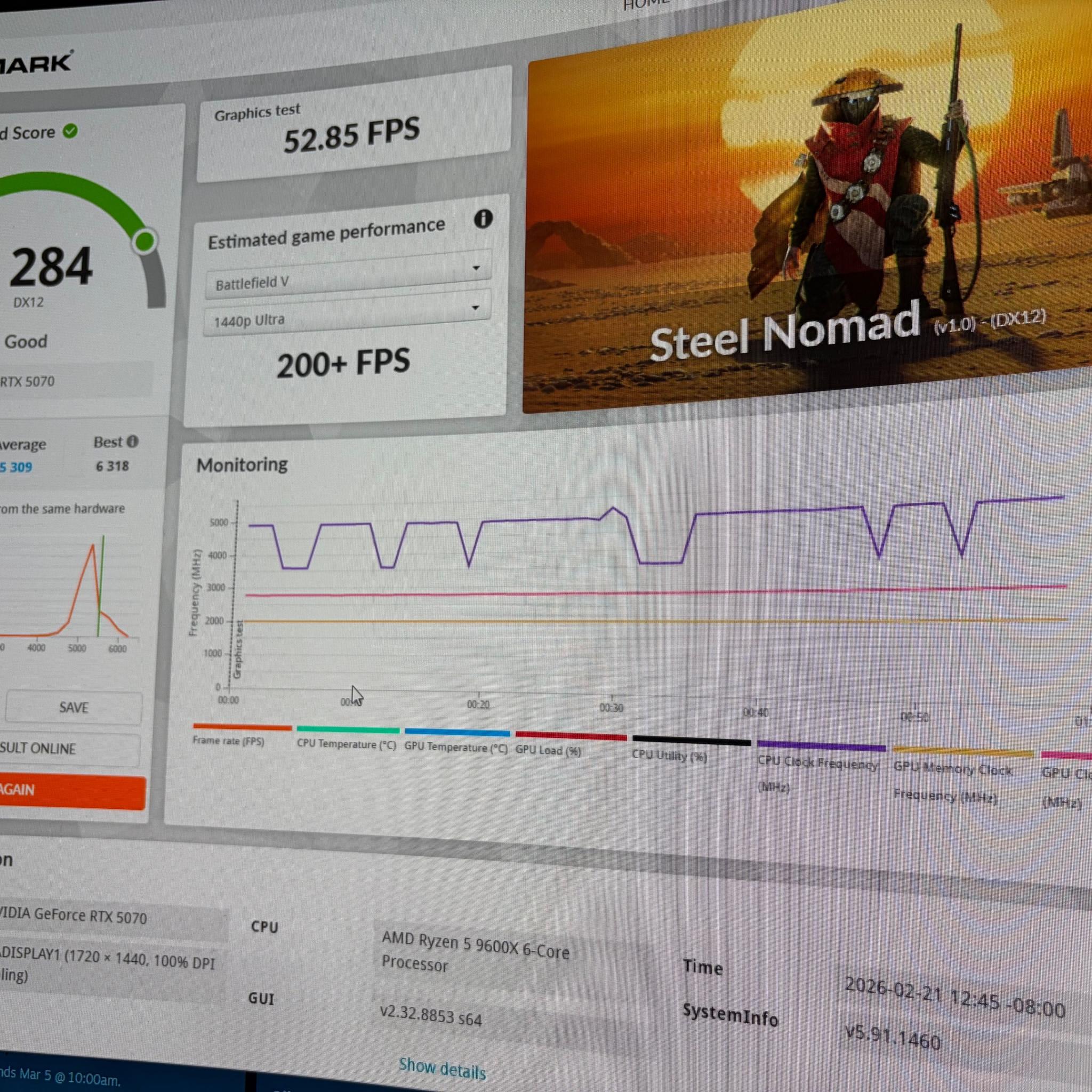1092x1092 pixels.
Task: Toggle the CPU Utility (%) legend item
Action: pyautogui.click(x=690, y=750)
